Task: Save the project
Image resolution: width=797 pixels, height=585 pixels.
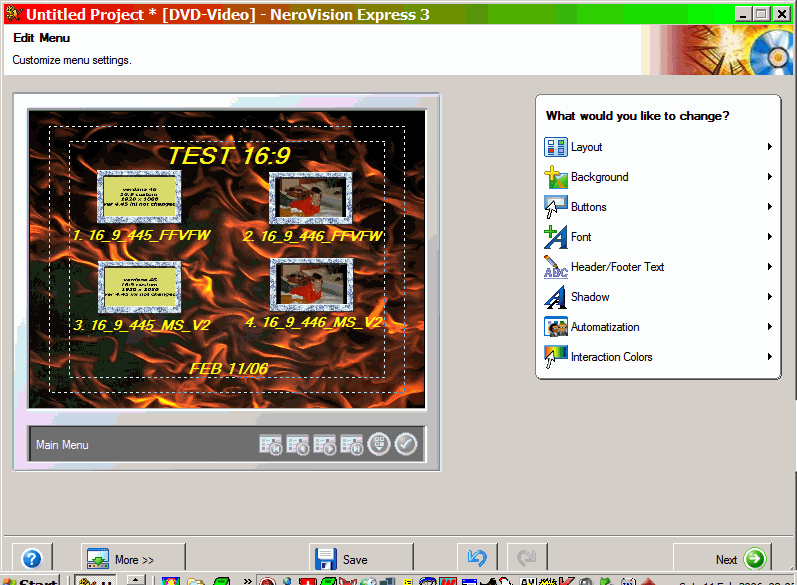Action: 341,559
